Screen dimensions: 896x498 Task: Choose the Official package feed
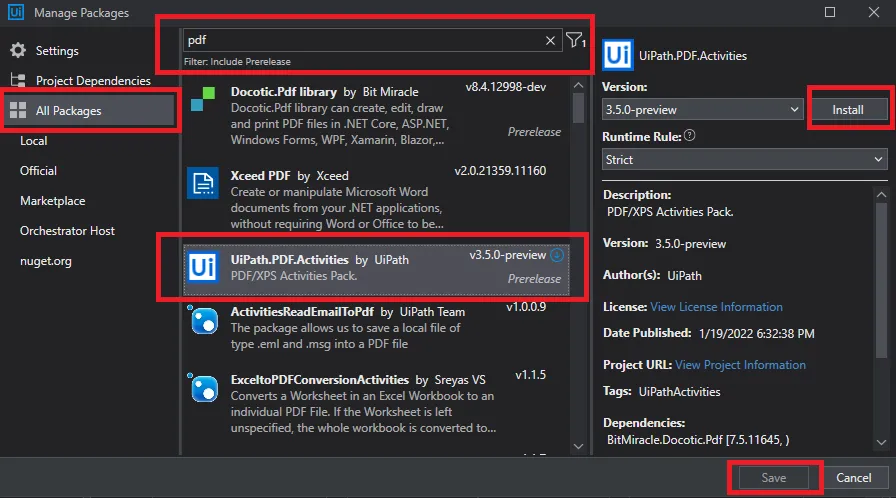39,171
